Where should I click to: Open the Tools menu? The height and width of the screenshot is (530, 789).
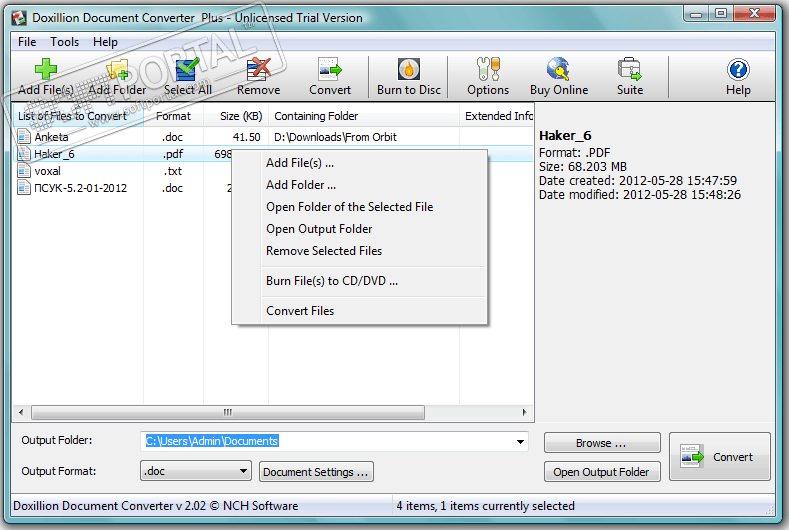[64, 42]
